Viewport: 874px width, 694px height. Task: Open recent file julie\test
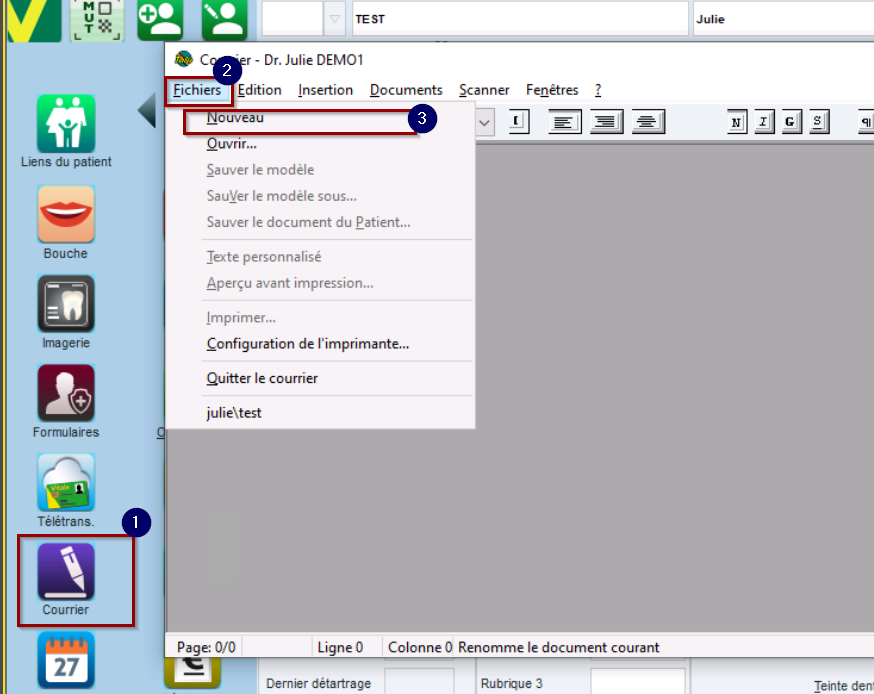point(320,413)
